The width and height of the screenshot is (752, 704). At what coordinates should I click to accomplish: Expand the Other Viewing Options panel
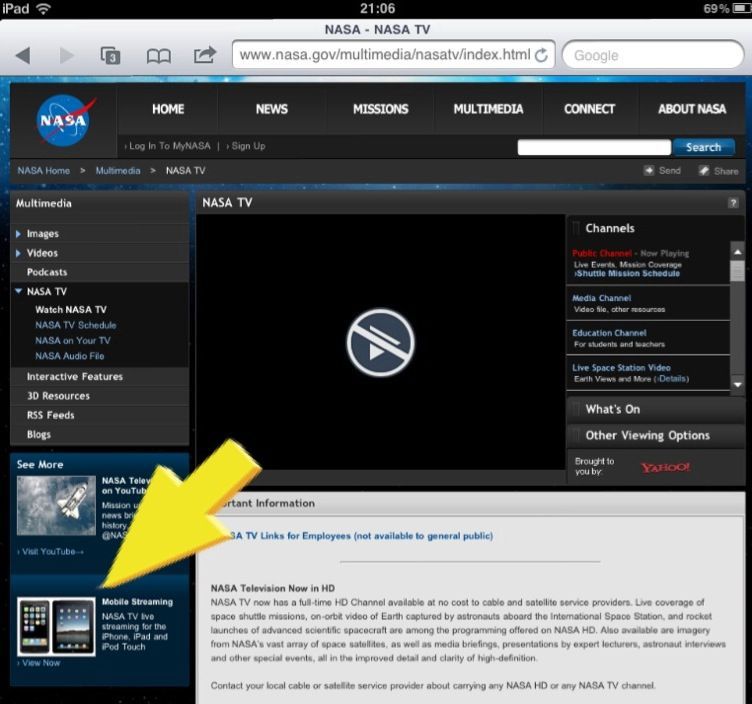[x=656, y=435]
